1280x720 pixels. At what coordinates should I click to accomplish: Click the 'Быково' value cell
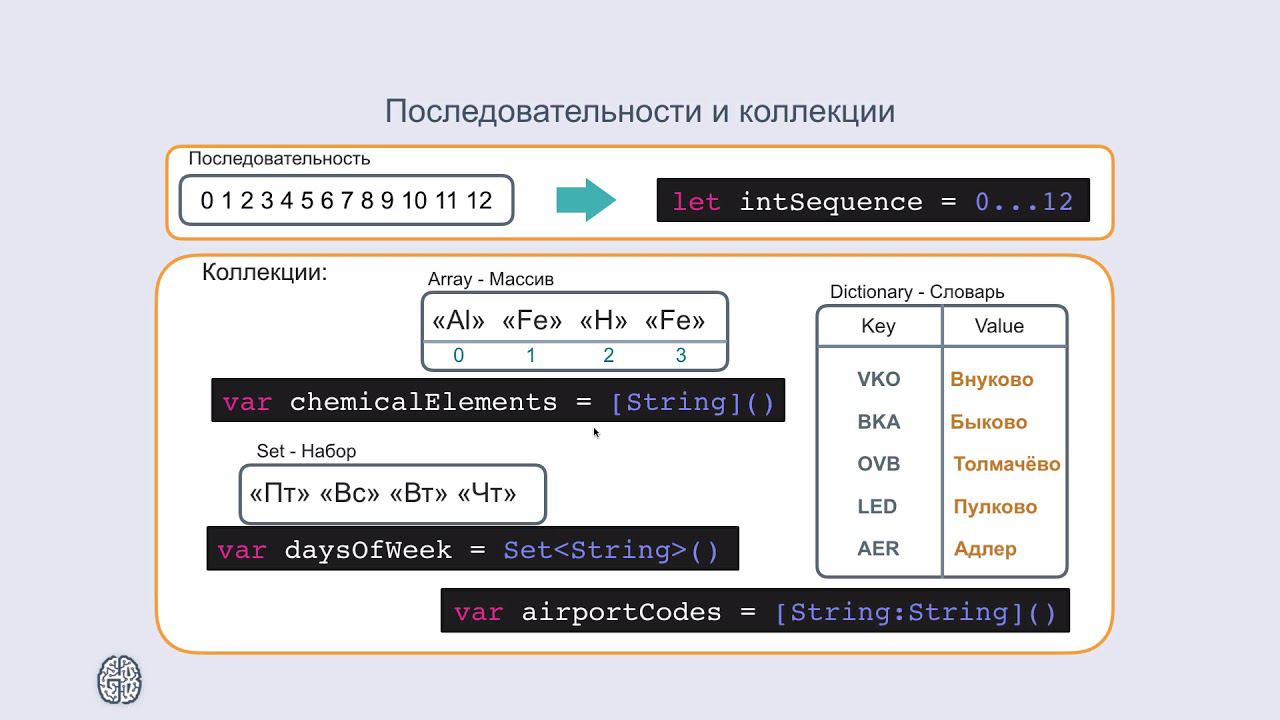point(989,422)
